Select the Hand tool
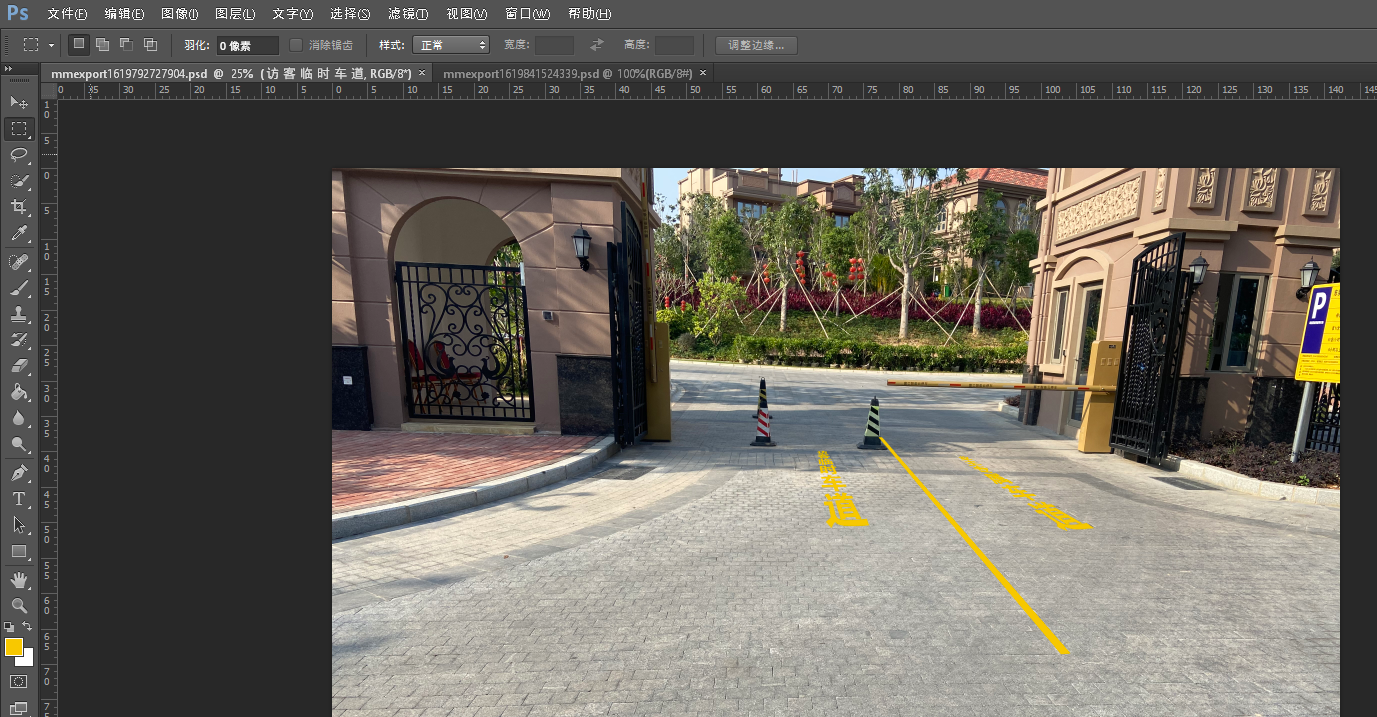Viewport: 1377px width, 717px height. pos(19,579)
